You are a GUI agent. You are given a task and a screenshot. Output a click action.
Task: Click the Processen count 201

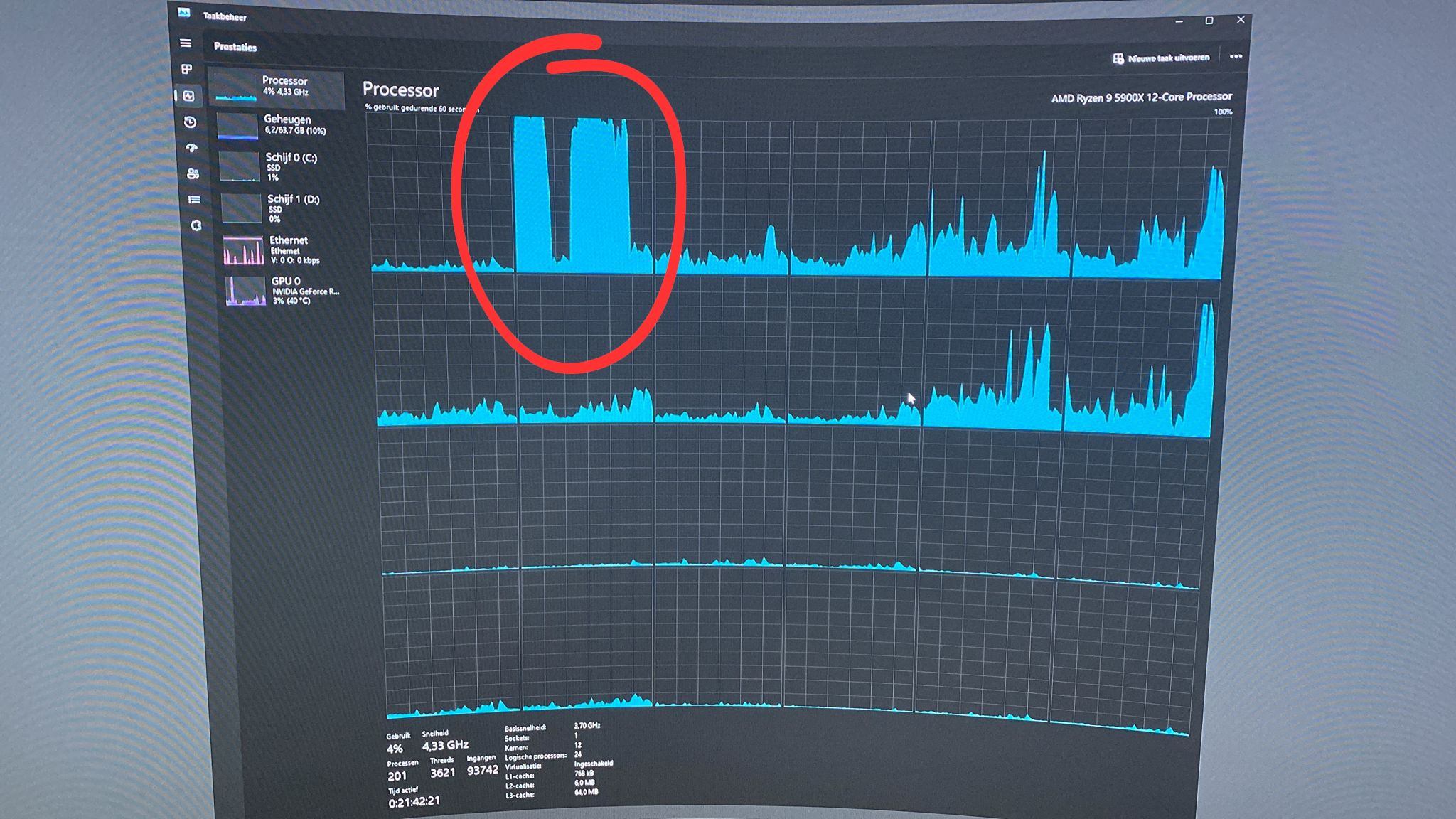pos(397,776)
